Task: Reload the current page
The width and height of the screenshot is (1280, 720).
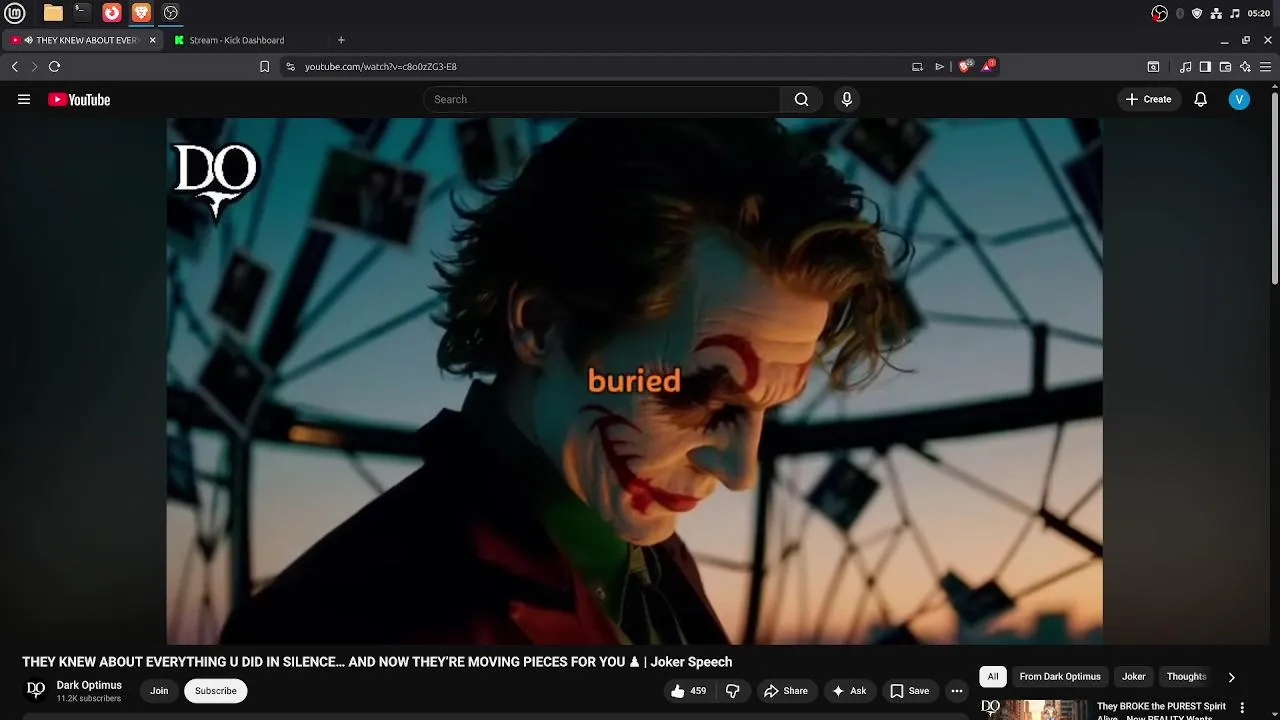Action: click(54, 66)
